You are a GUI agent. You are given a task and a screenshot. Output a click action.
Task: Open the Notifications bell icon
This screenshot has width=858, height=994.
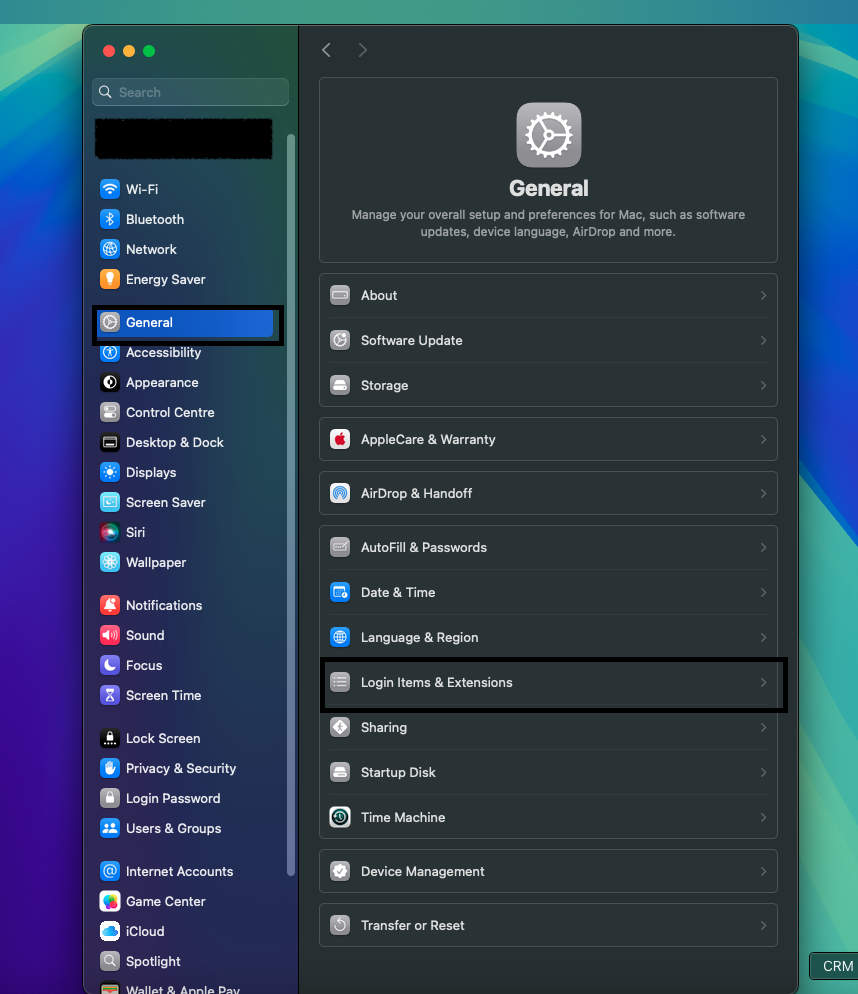tap(110, 605)
